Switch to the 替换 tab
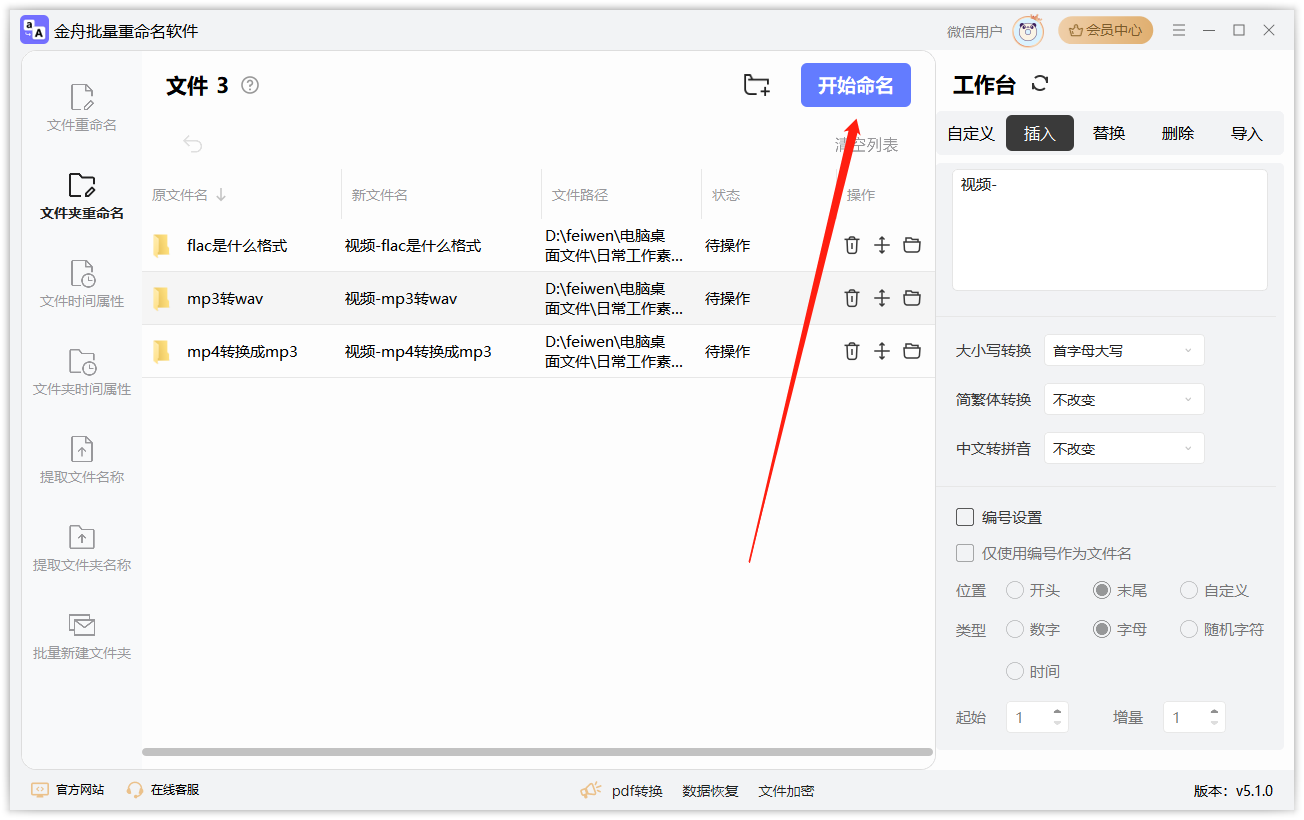This screenshot has width=1304, height=820. coord(1108,132)
